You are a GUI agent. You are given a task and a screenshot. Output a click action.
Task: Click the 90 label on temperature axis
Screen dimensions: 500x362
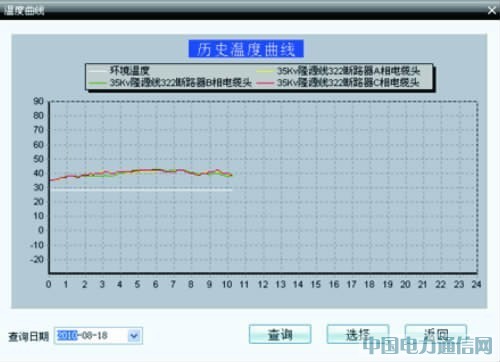[38, 101]
